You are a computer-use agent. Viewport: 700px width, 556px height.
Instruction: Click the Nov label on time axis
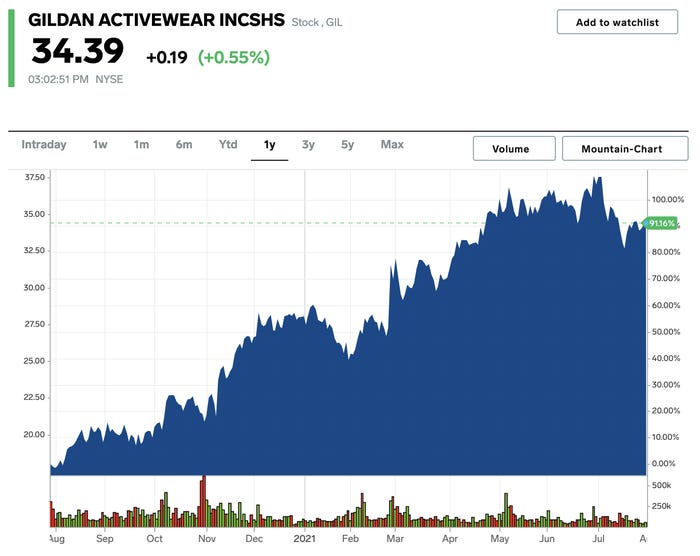click(x=207, y=539)
